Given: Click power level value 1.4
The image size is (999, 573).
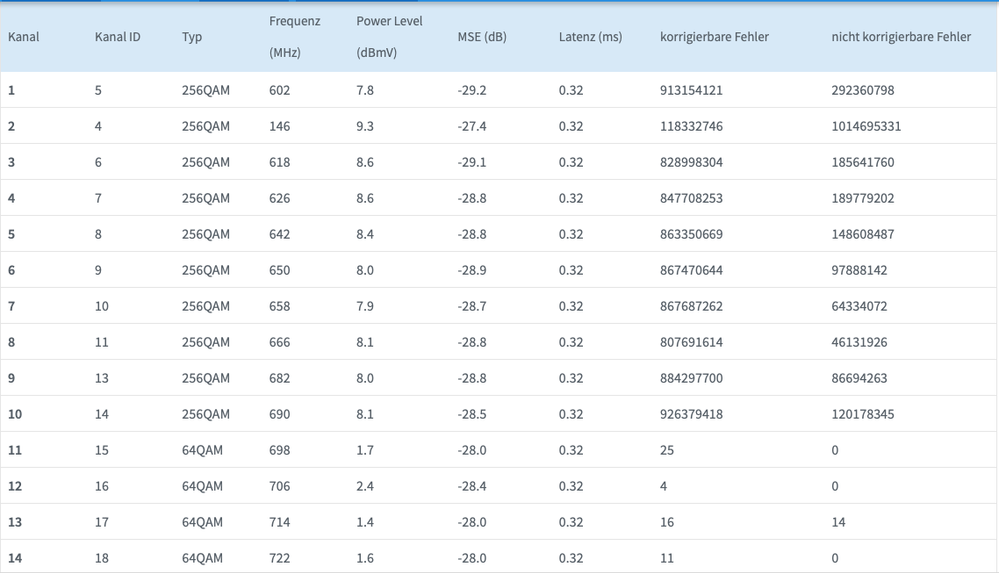Looking at the screenshot, I should click(365, 523).
